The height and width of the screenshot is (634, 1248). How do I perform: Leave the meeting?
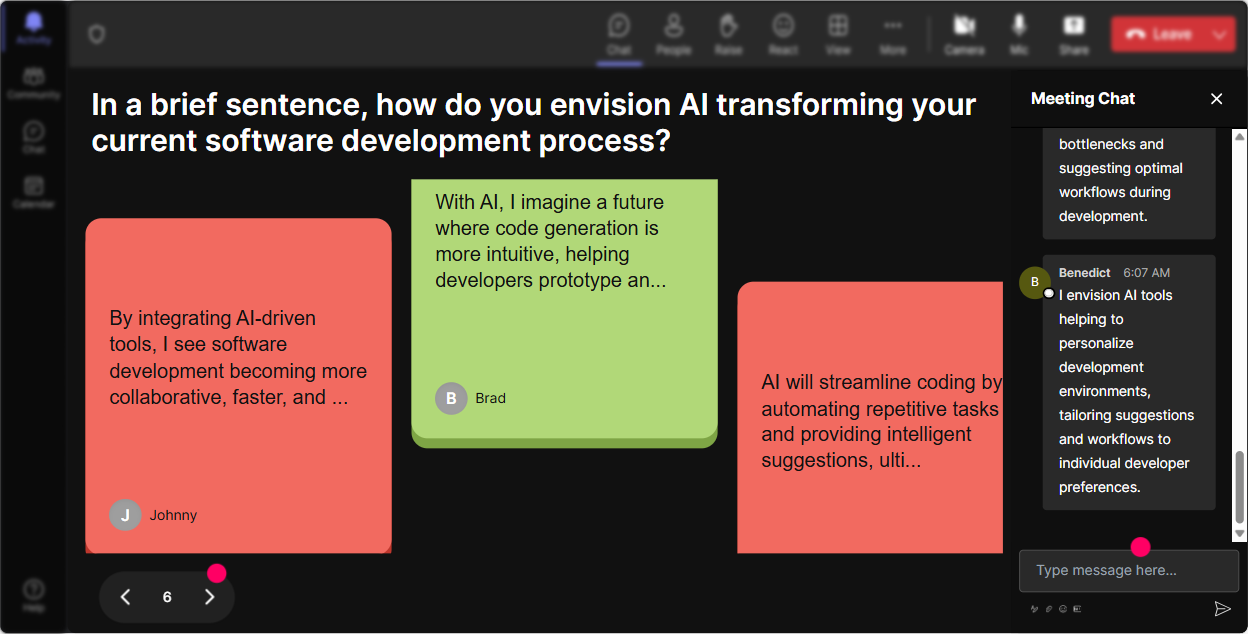click(1159, 34)
